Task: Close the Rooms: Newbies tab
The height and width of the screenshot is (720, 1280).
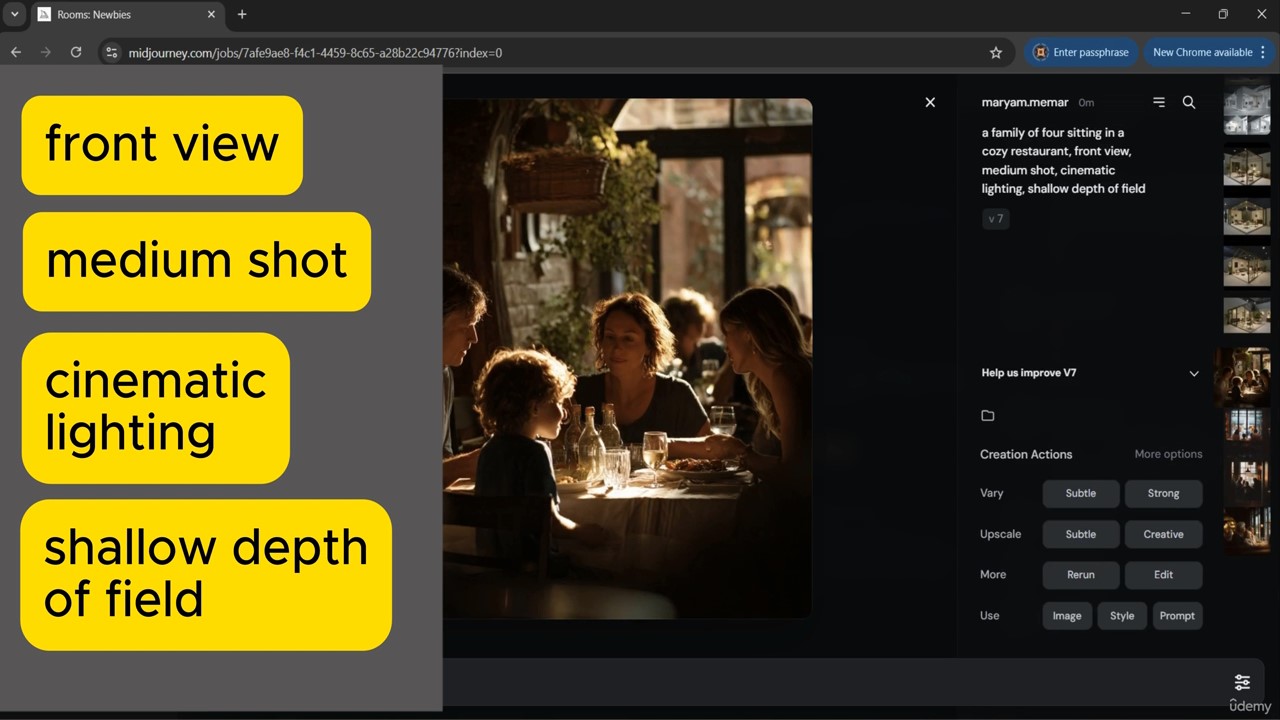Action: [211, 14]
